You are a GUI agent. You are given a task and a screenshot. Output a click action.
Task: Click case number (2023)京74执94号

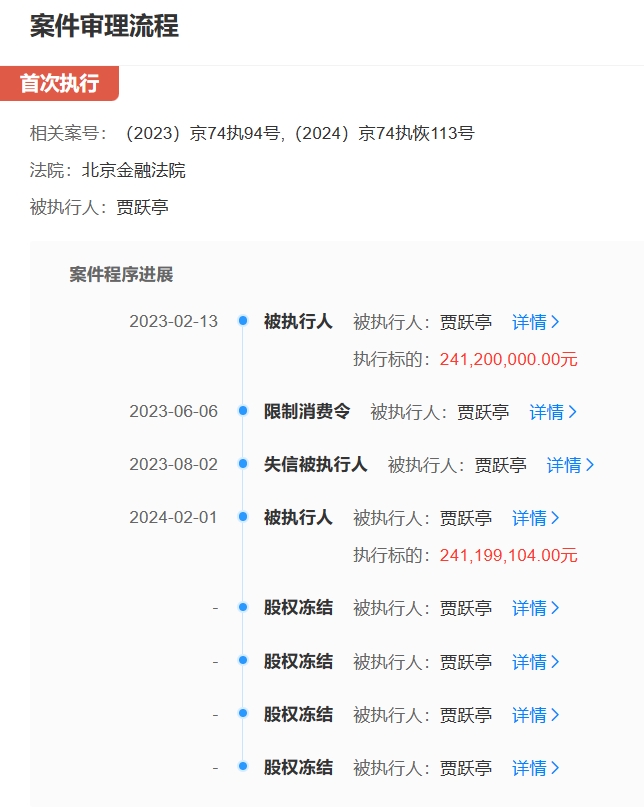[x=202, y=133]
